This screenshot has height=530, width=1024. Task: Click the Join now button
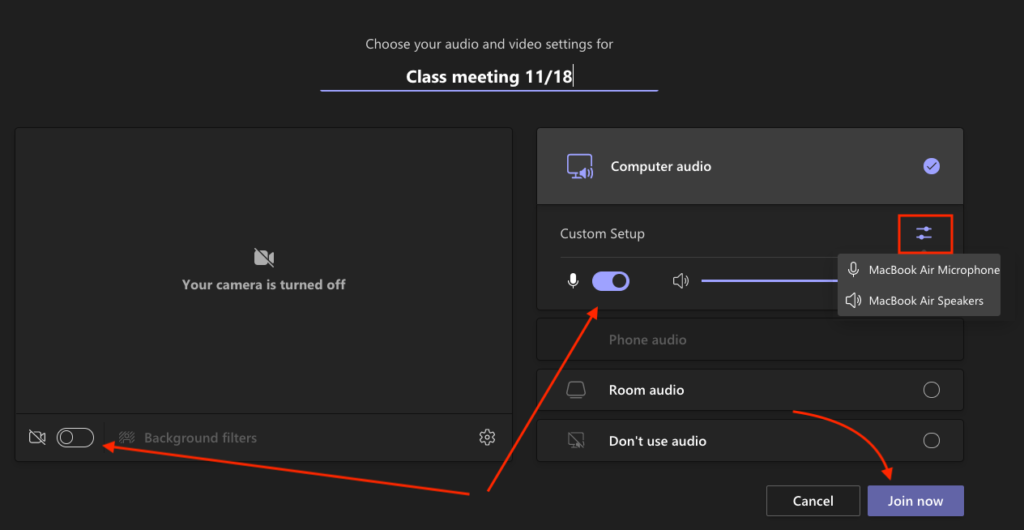click(915, 501)
